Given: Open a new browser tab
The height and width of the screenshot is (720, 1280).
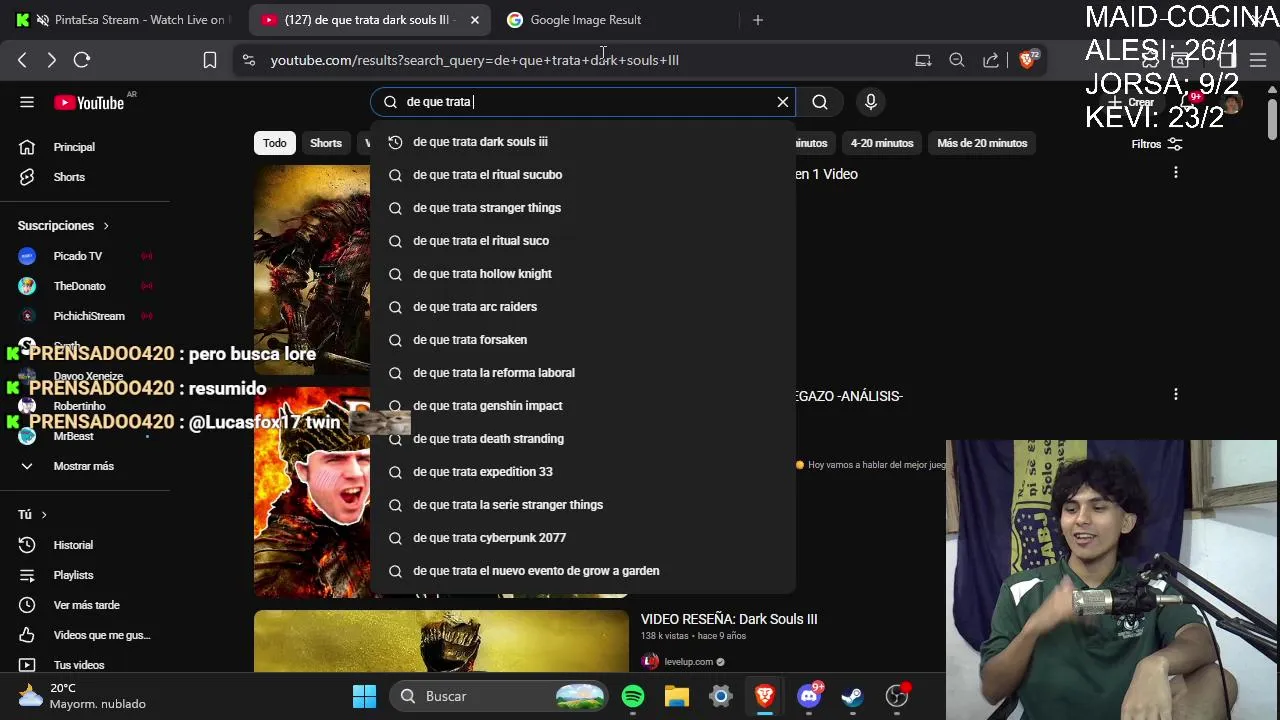Looking at the screenshot, I should (758, 20).
